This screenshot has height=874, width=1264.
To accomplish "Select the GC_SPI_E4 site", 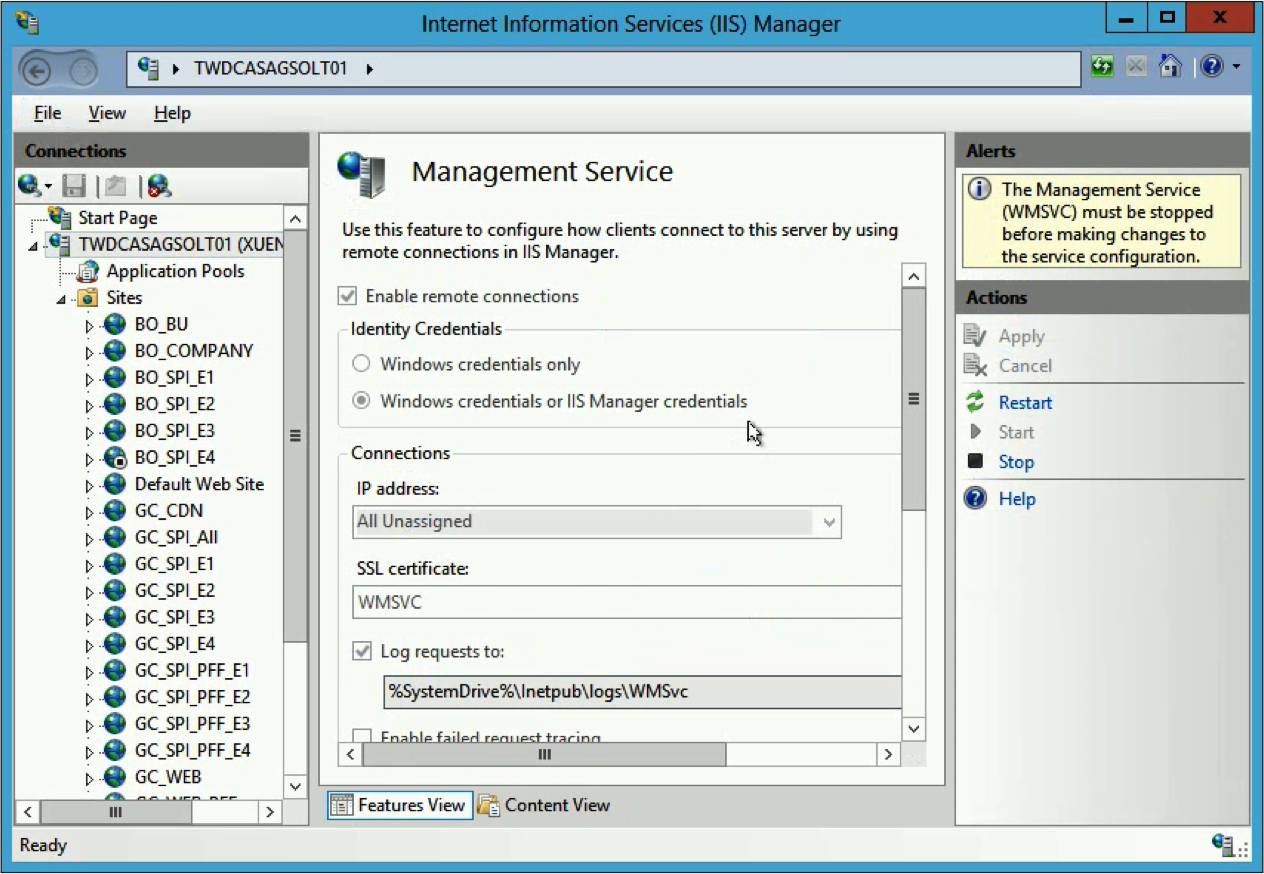I will click(x=174, y=644).
